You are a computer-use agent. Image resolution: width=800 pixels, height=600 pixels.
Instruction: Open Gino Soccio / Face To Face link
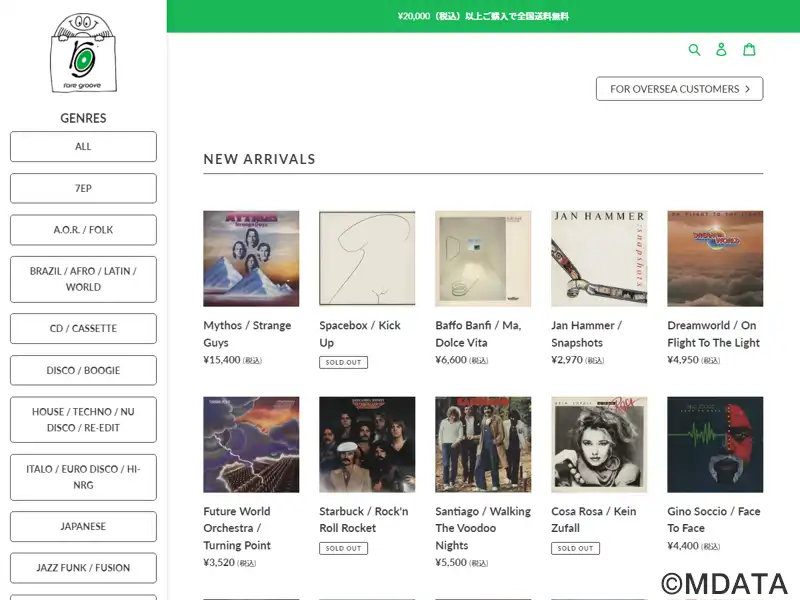tap(713, 519)
